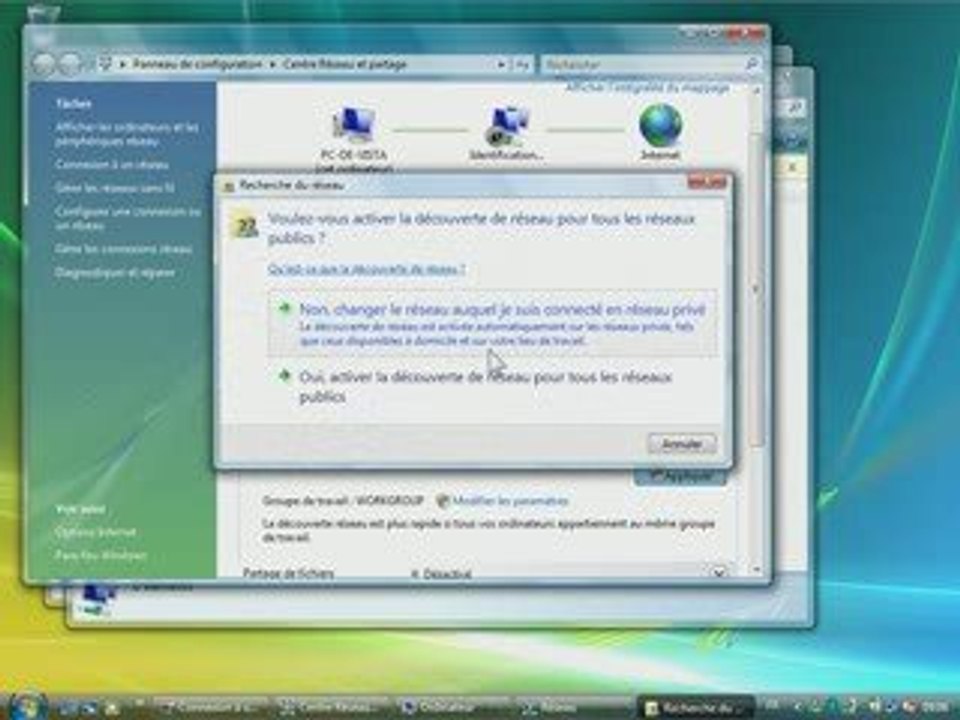Click the network identification icon in map
Viewport: 960px width, 720px height.
pyautogui.click(x=507, y=126)
